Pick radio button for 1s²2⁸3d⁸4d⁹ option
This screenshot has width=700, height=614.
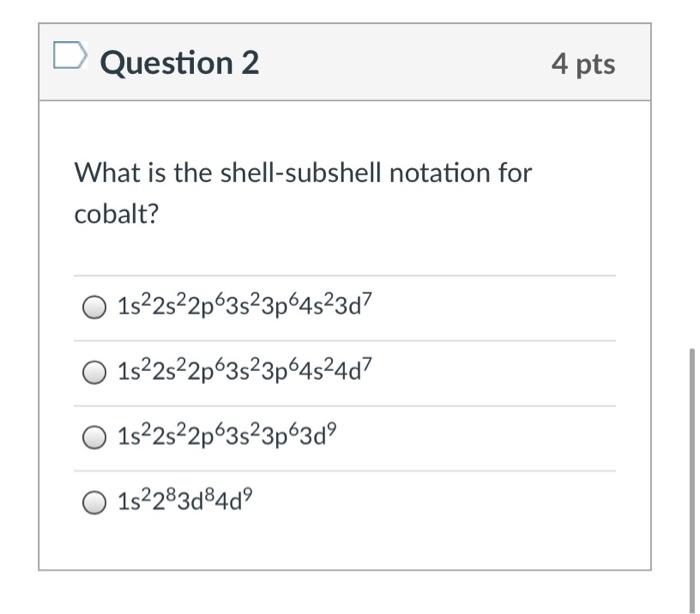tap(93, 504)
